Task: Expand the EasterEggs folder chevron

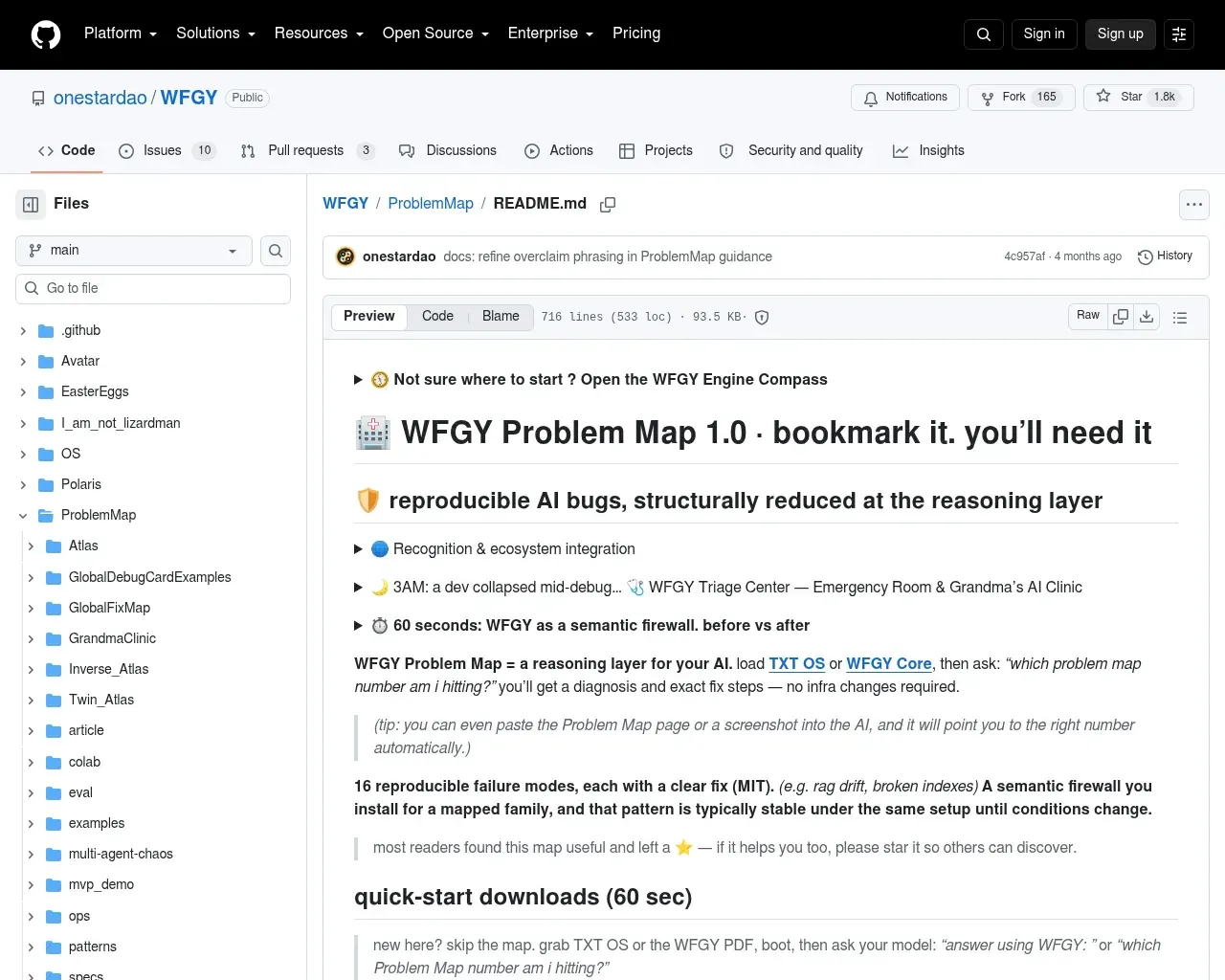Action: pyautogui.click(x=23, y=392)
